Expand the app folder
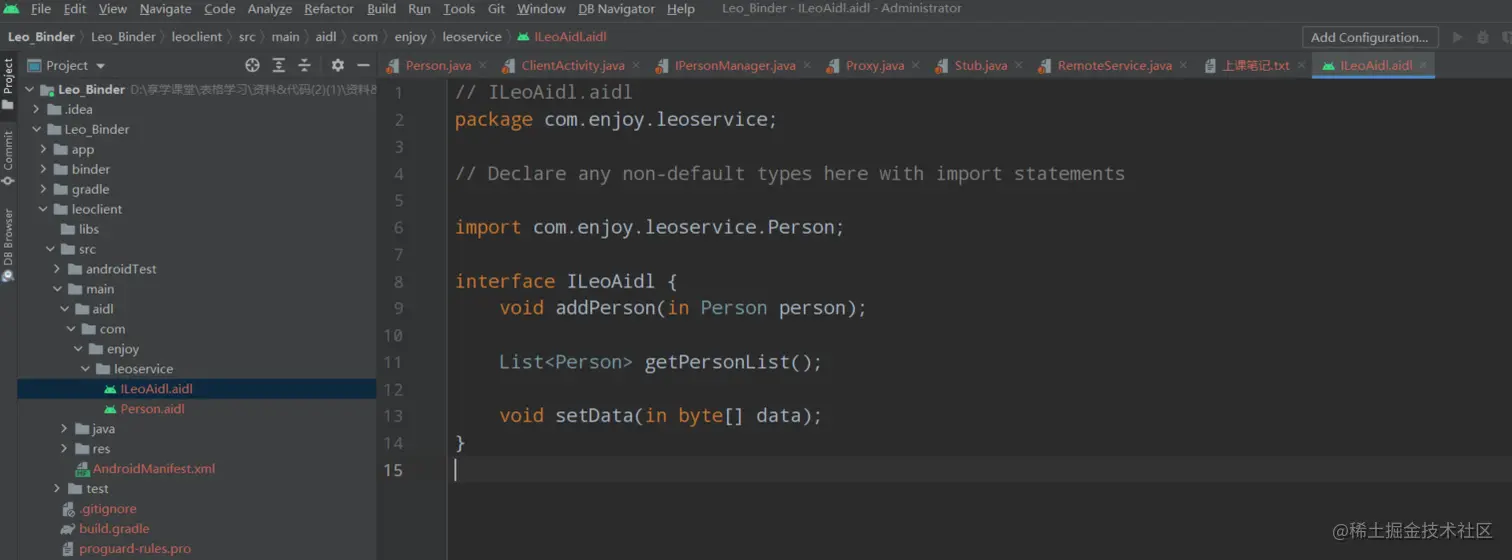1512x560 pixels. tap(44, 149)
